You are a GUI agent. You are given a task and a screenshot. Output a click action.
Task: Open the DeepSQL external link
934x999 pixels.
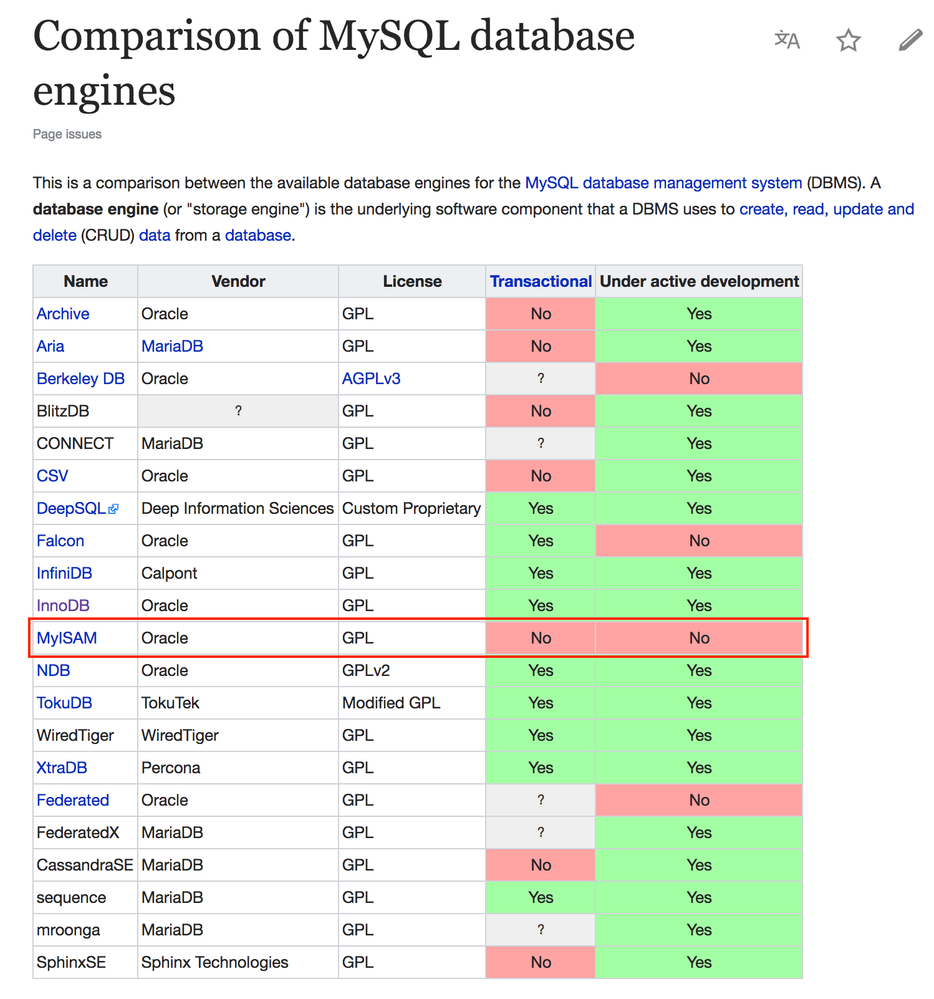tap(77, 508)
